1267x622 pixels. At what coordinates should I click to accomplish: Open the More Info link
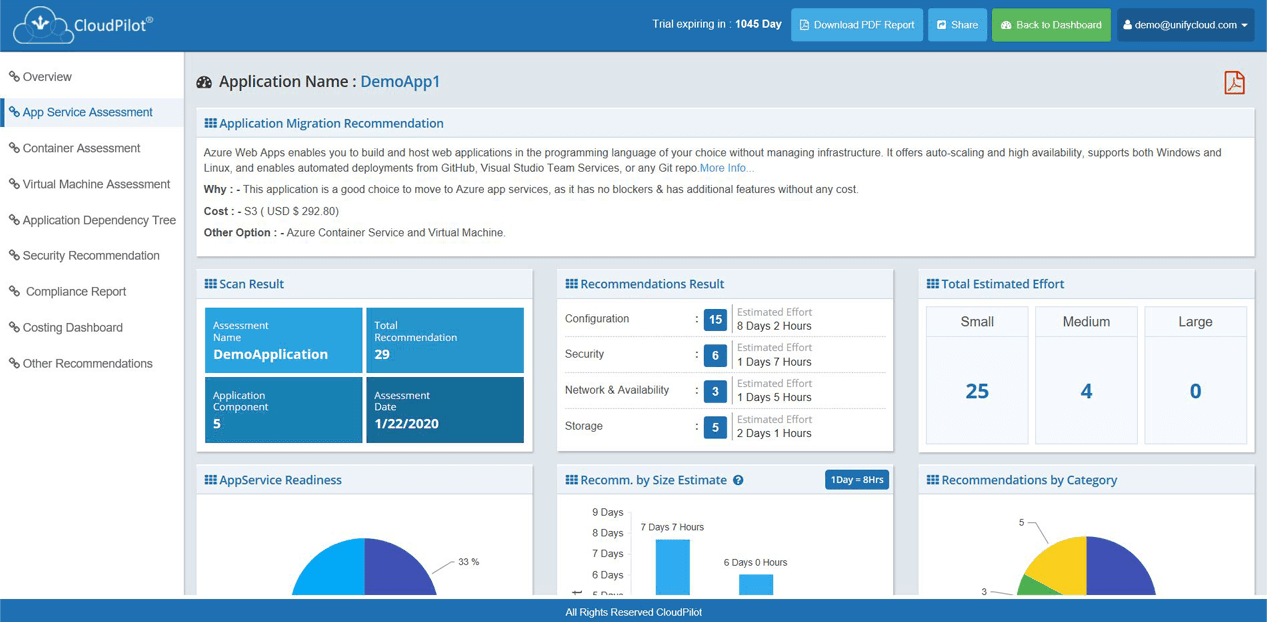[727, 168]
